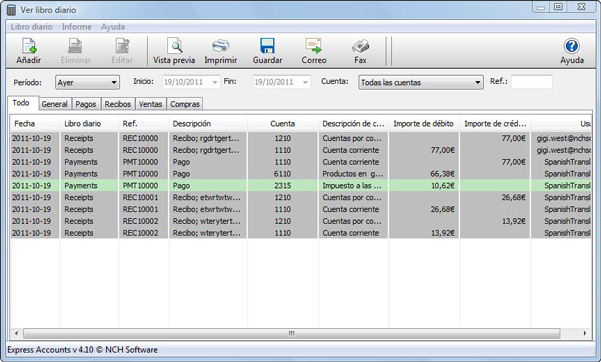Click the 66,38€ debit amount
The image size is (601, 362).
click(x=442, y=174)
